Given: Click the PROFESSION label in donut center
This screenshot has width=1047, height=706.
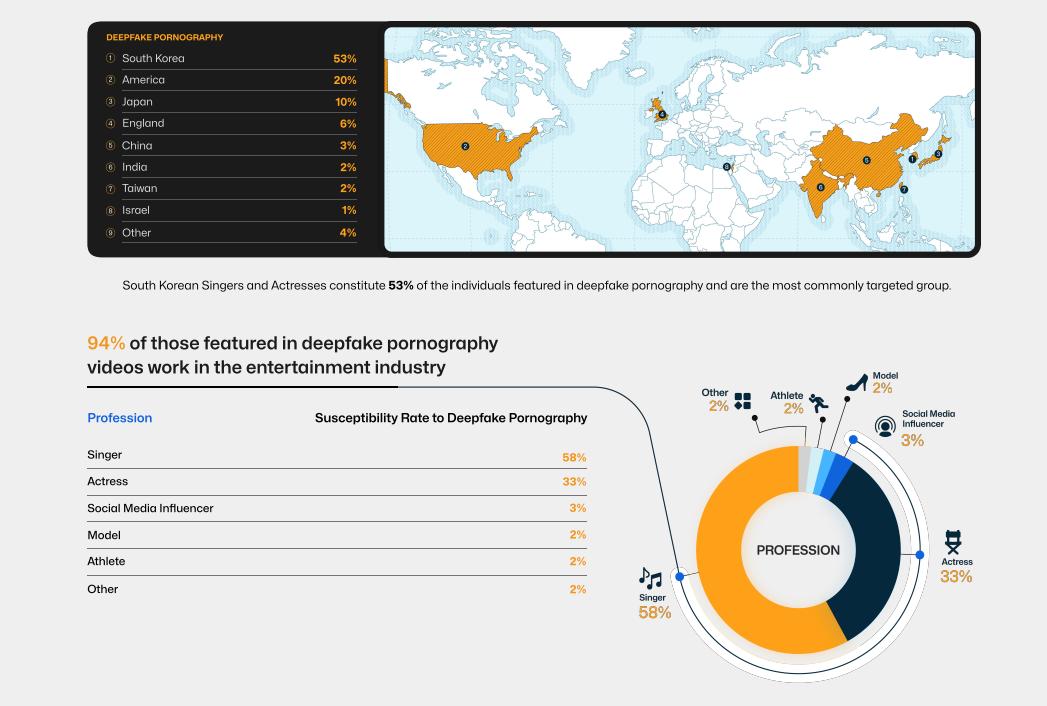Looking at the screenshot, I should pyautogui.click(x=798, y=550).
